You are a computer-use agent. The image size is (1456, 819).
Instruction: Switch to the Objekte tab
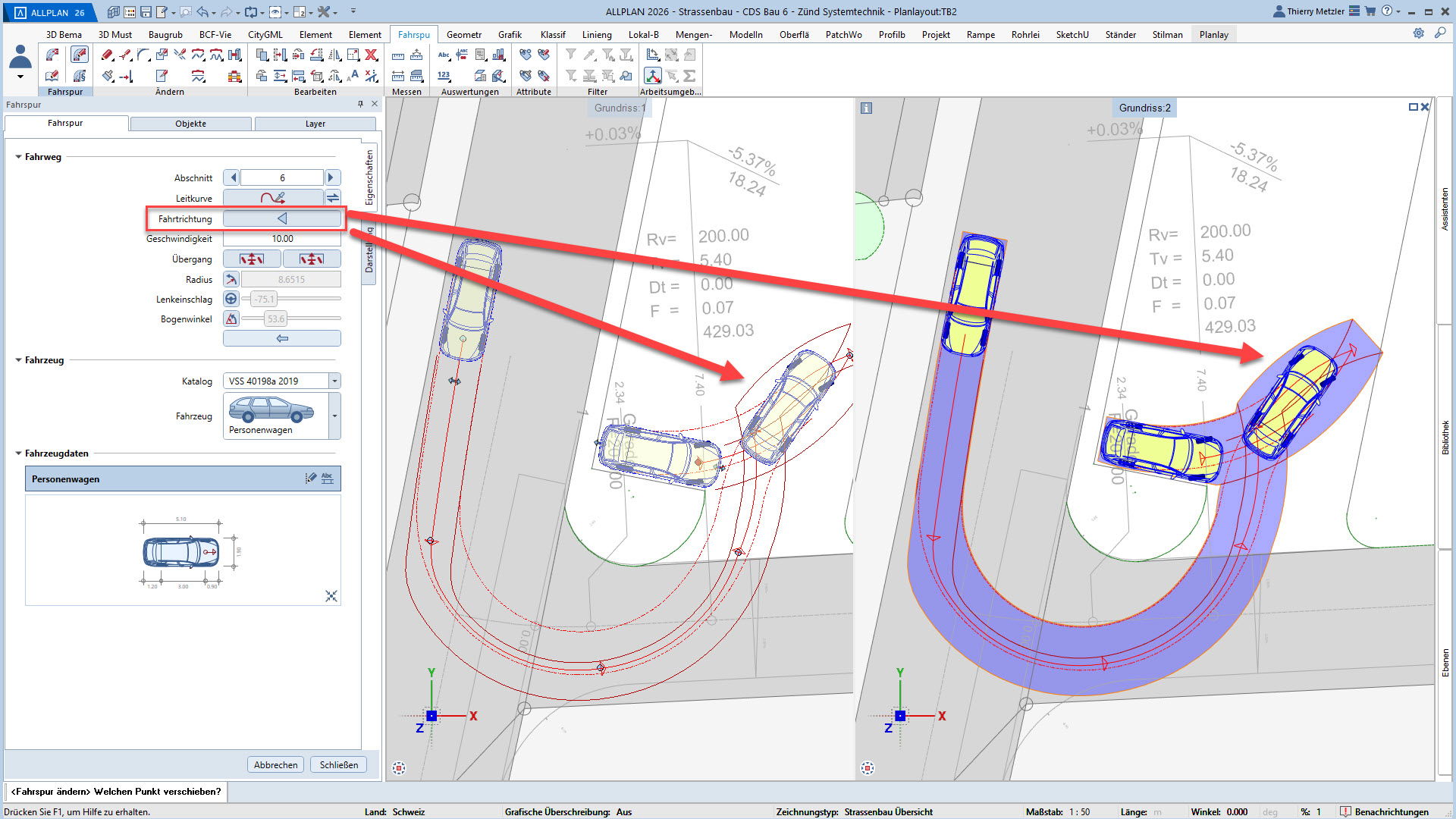[190, 124]
